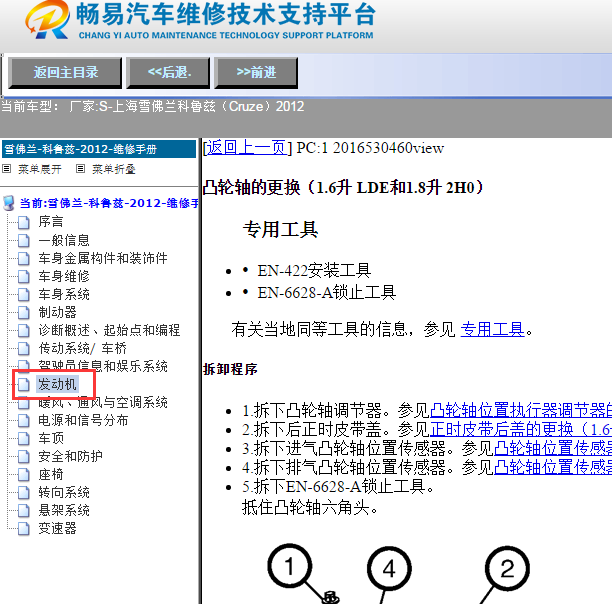612x604 pixels.
Task: Open 悬架系统 tree item
Action: point(64,510)
